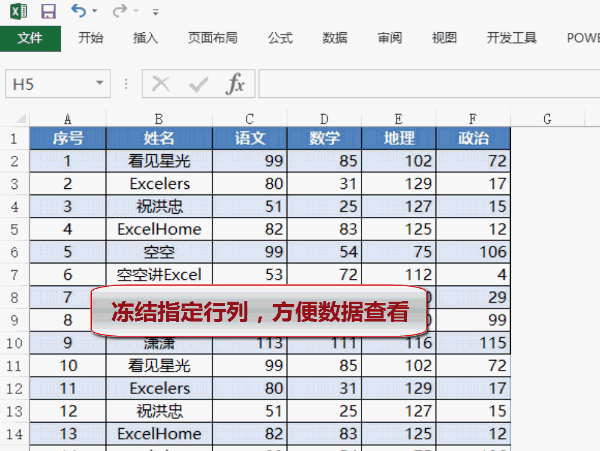
Task: Switch to the 视图 (View) ribbon tab
Action: coord(444,38)
